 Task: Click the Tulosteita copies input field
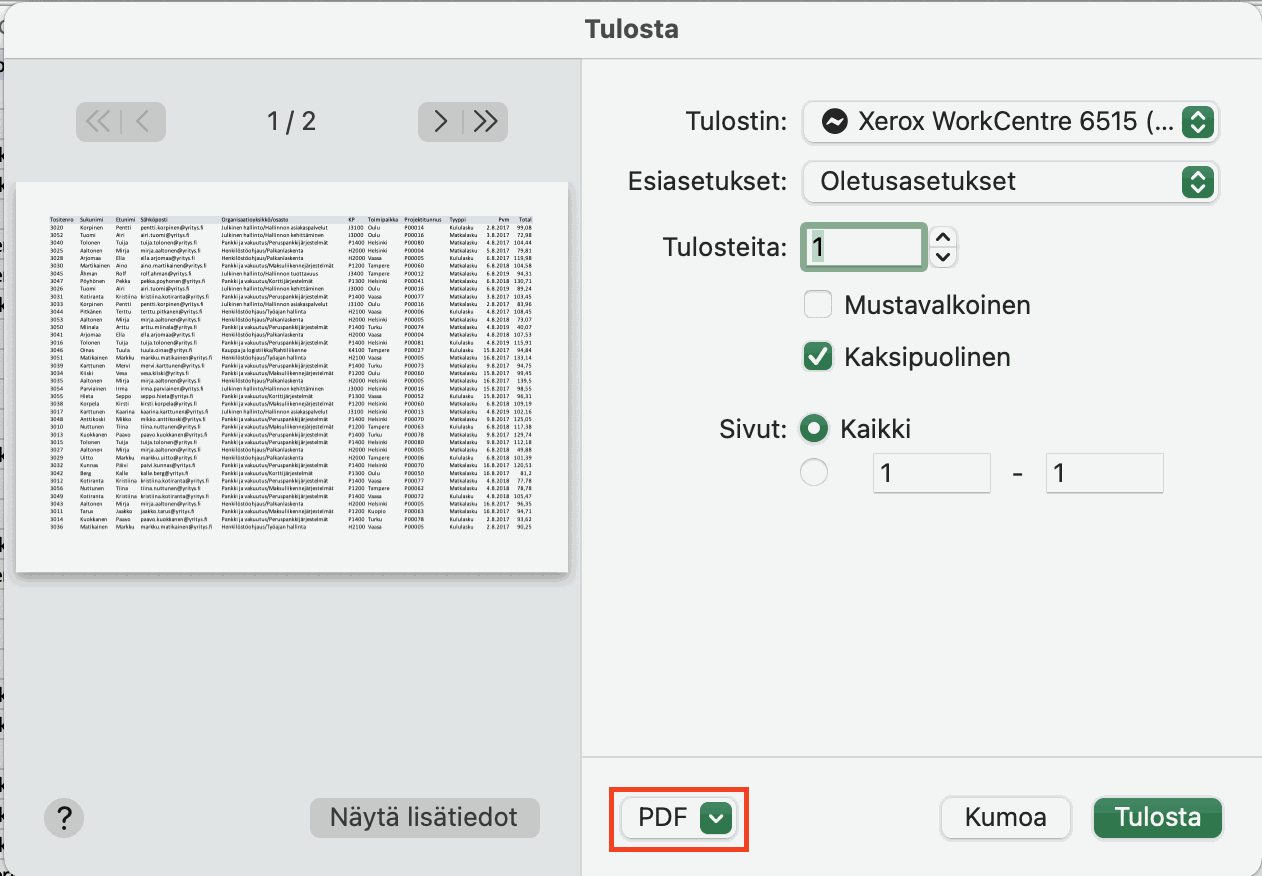click(x=863, y=247)
